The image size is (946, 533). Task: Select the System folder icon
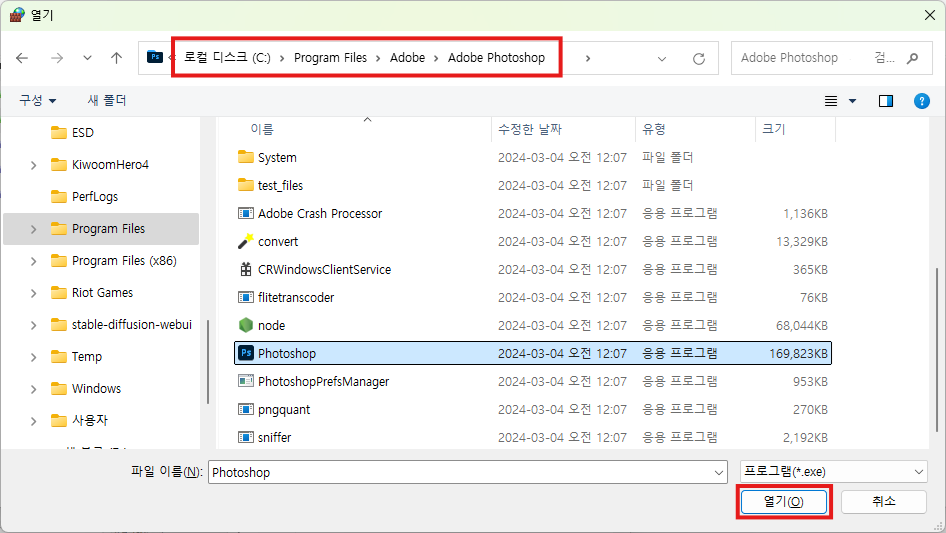(x=246, y=157)
